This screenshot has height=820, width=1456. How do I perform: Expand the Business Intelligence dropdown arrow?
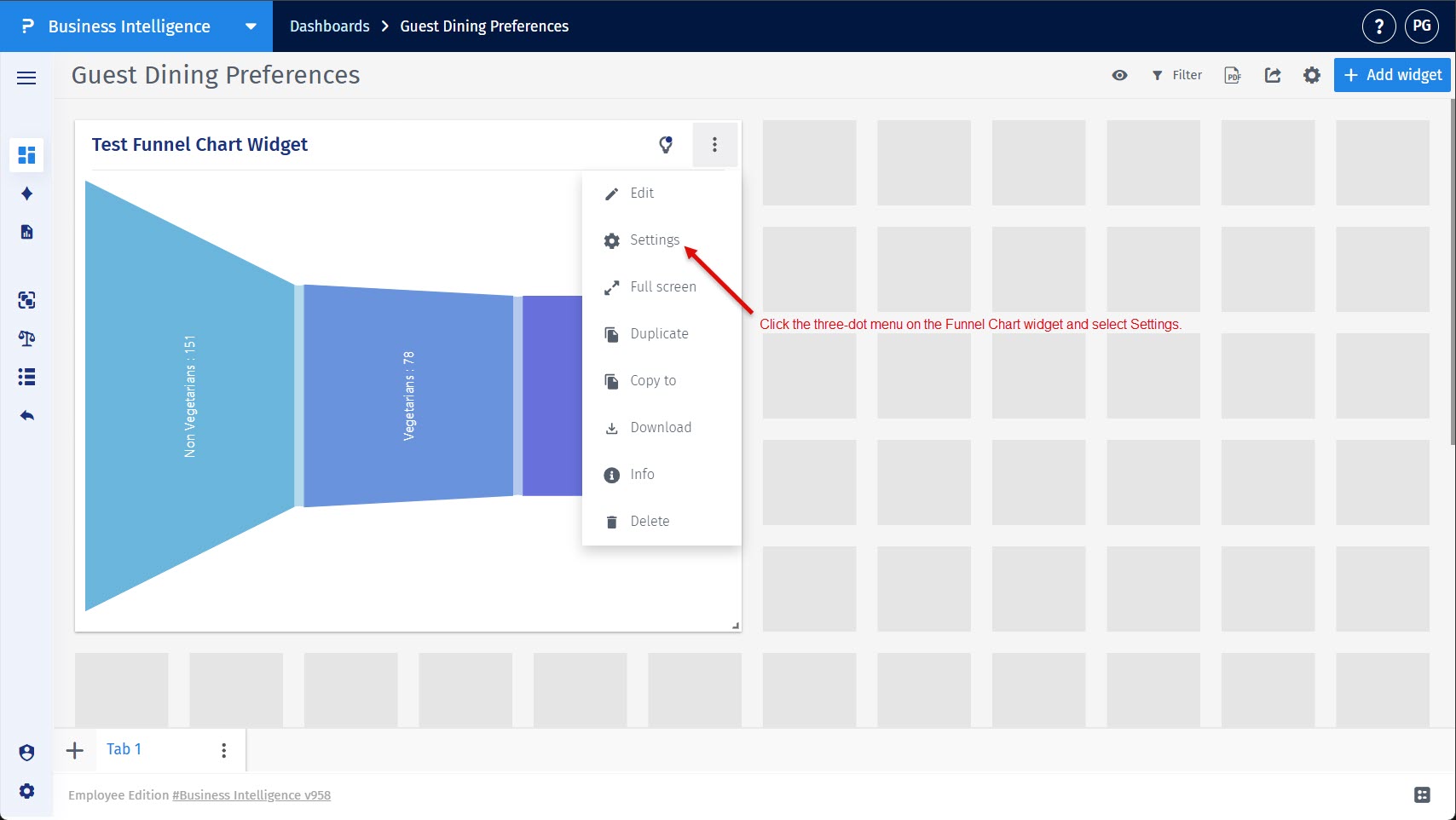click(251, 26)
